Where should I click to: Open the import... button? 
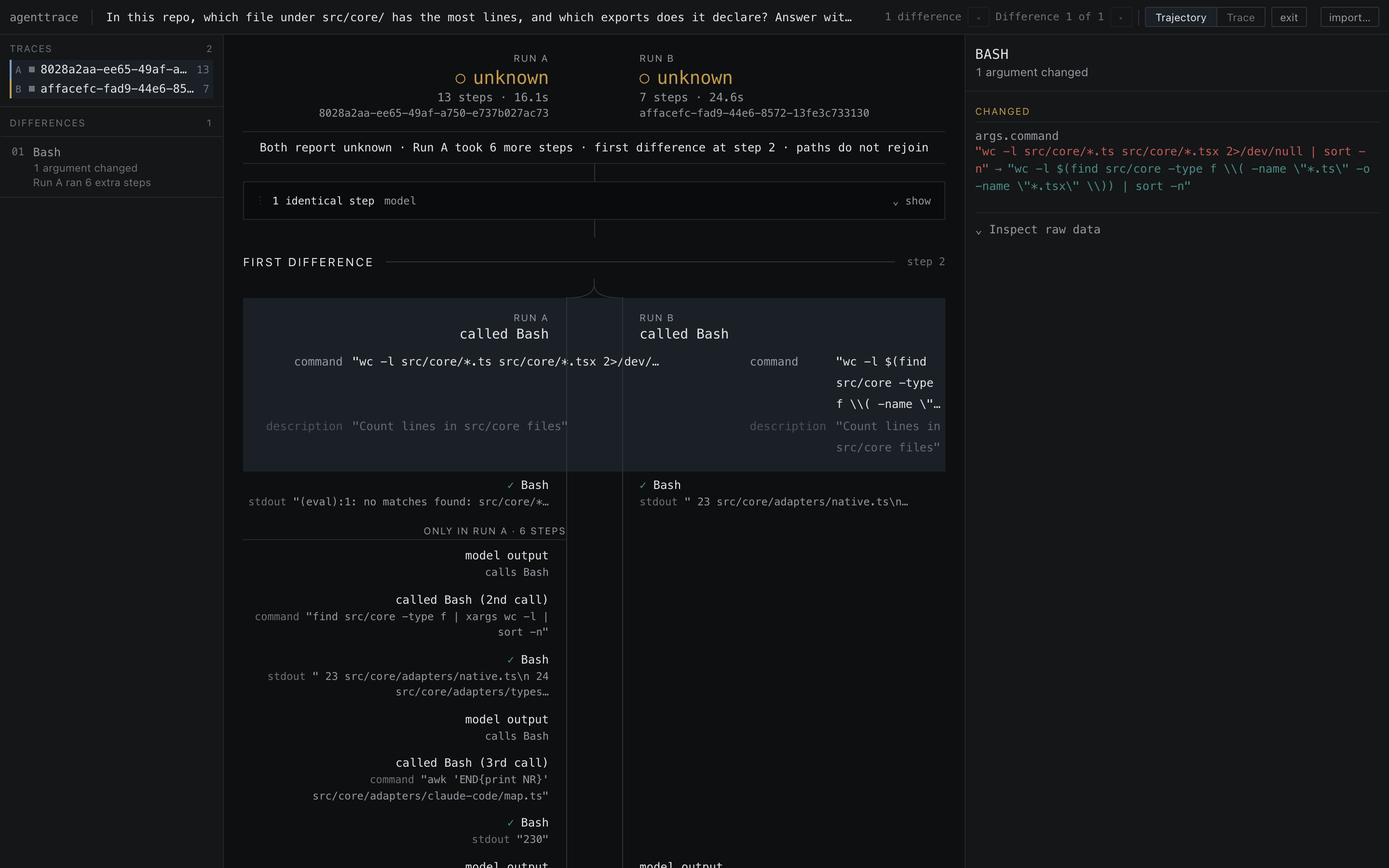1349,17
